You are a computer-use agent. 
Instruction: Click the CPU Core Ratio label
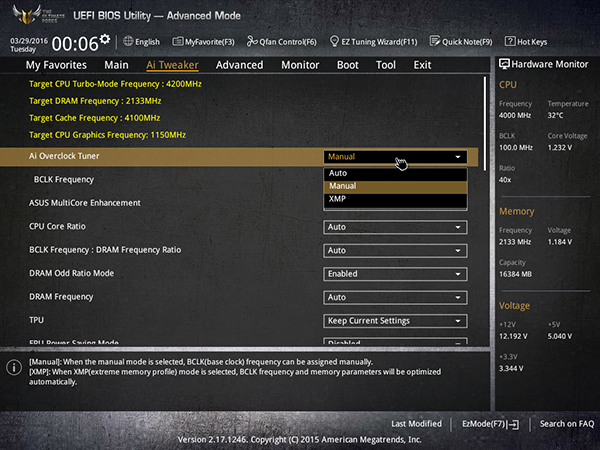coord(57,227)
